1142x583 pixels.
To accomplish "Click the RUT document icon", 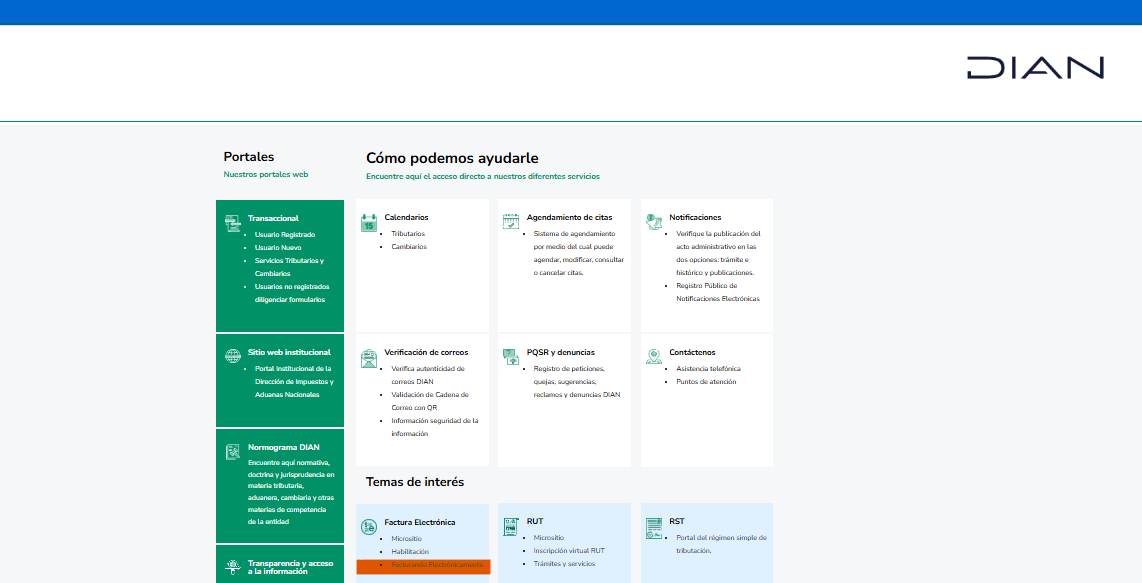I will [x=511, y=526].
